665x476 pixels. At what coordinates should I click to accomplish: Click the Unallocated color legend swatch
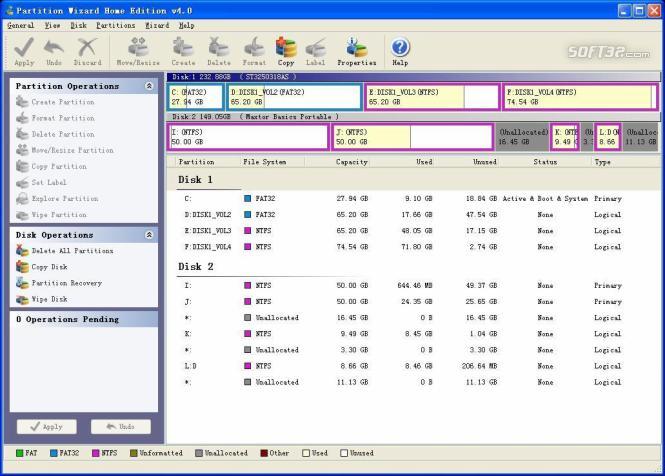[x=199, y=453]
